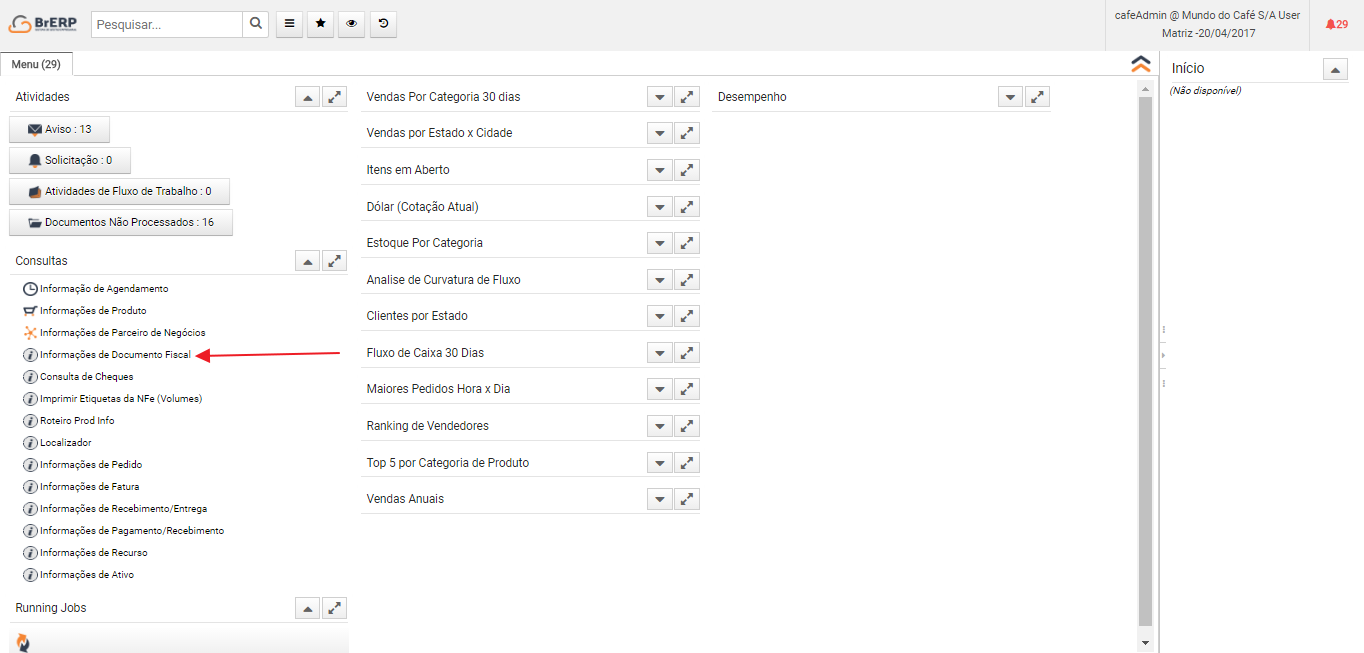This screenshot has width=1364, height=653.
Task: Open the hamburger menu icon
Action: pos(288,25)
